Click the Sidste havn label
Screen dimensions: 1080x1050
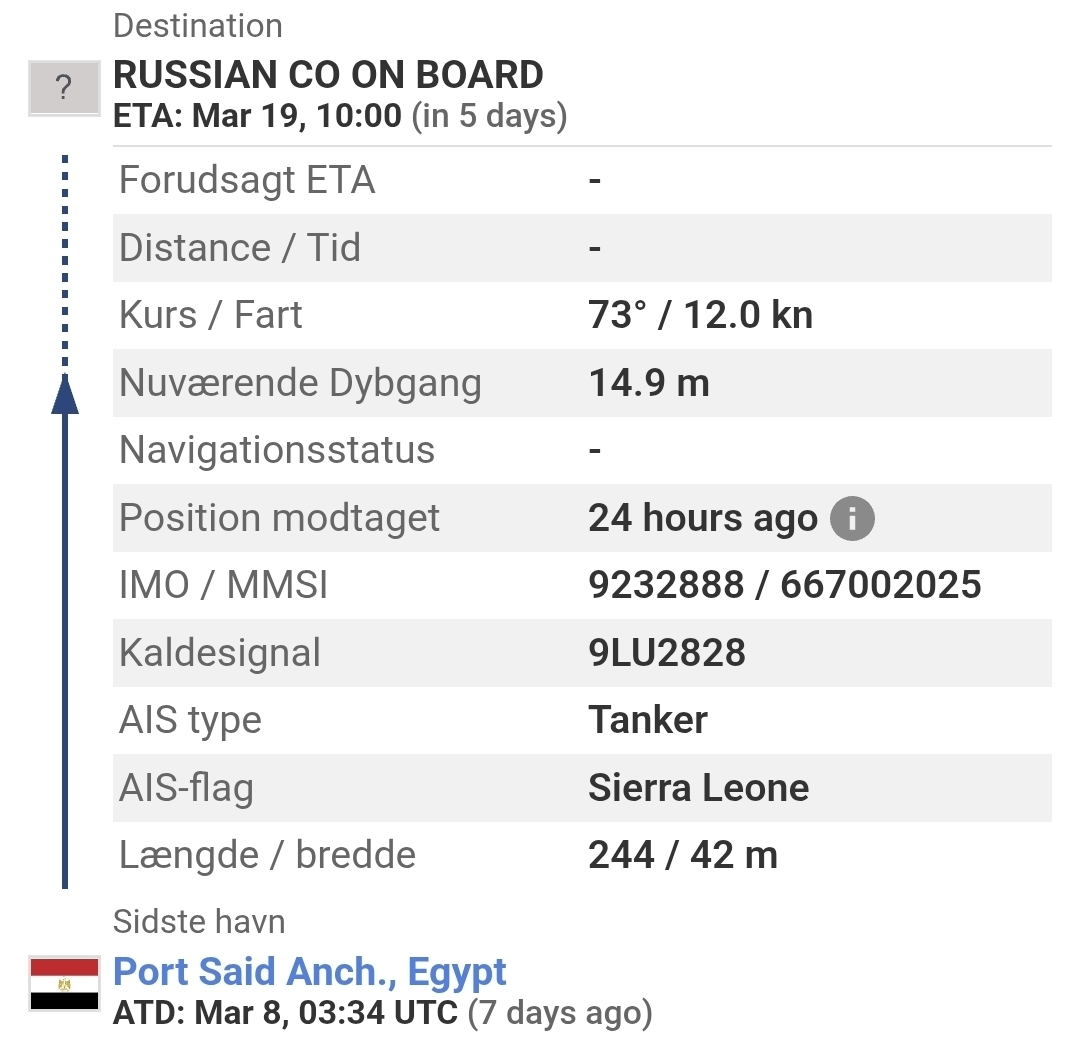199,921
